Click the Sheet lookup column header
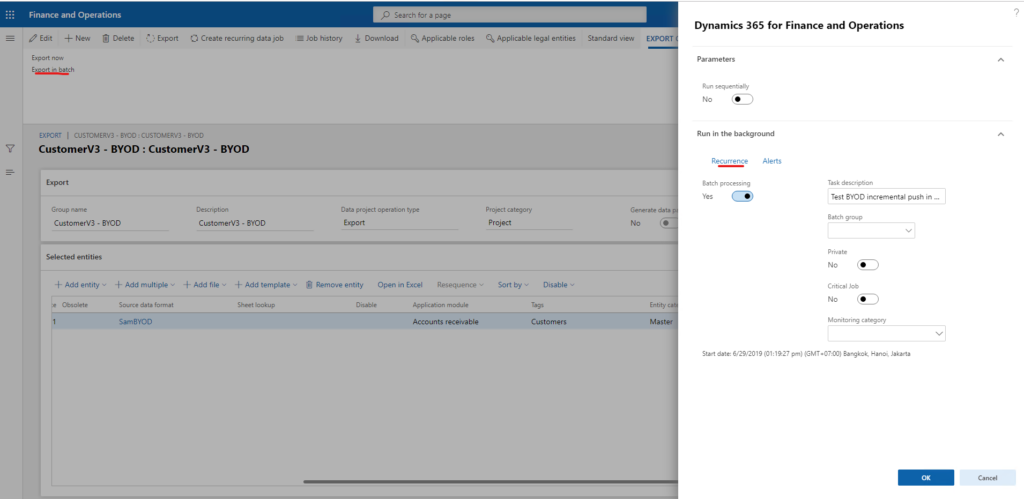The width and height of the screenshot is (1024, 499). [x=256, y=305]
